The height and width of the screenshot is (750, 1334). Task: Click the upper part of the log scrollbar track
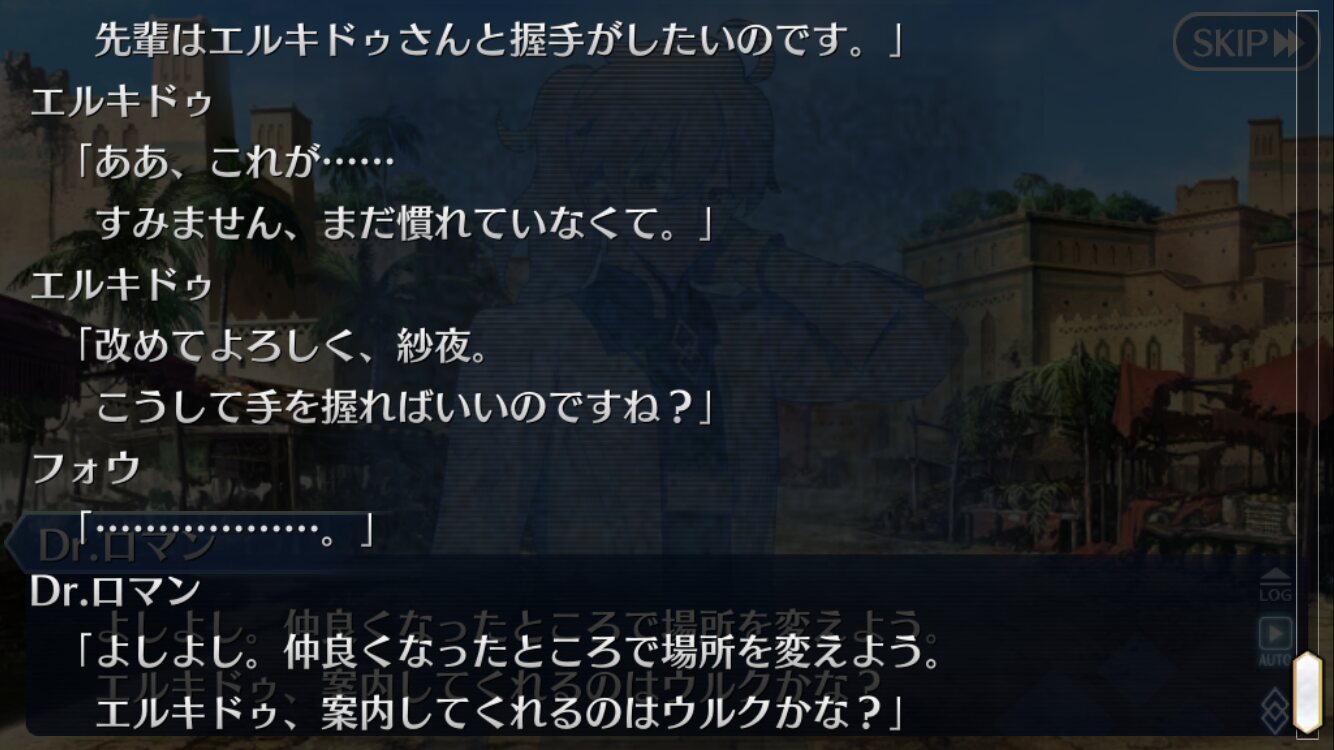coord(1307,200)
